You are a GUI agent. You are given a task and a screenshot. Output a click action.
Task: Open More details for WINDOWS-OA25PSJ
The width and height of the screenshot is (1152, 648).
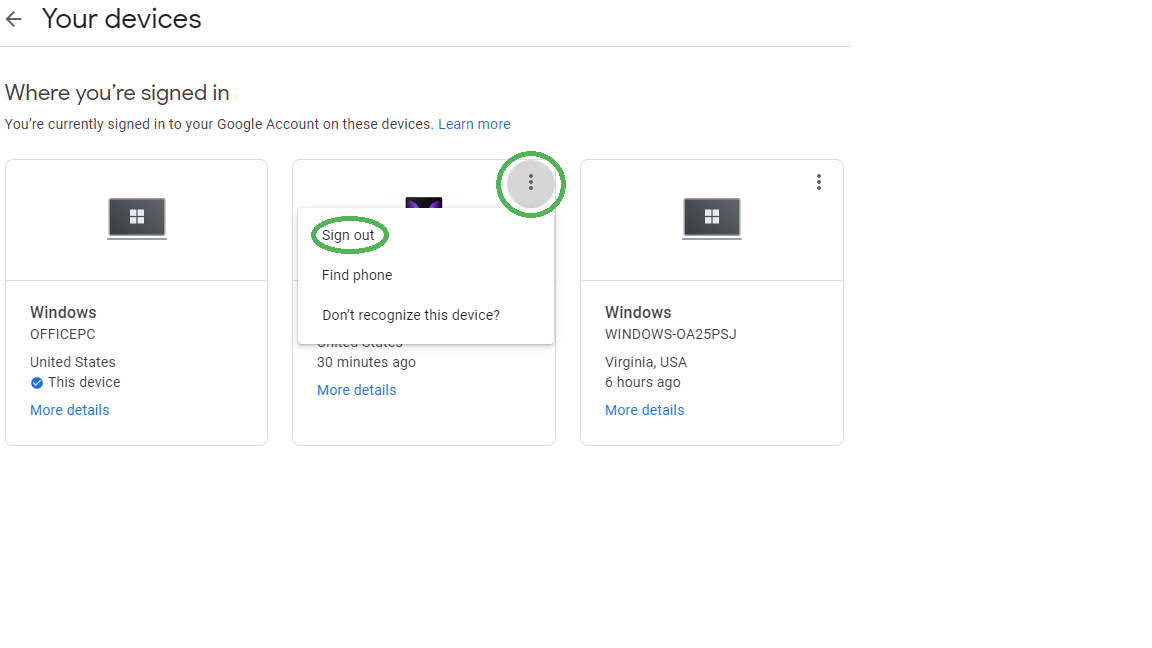(644, 410)
